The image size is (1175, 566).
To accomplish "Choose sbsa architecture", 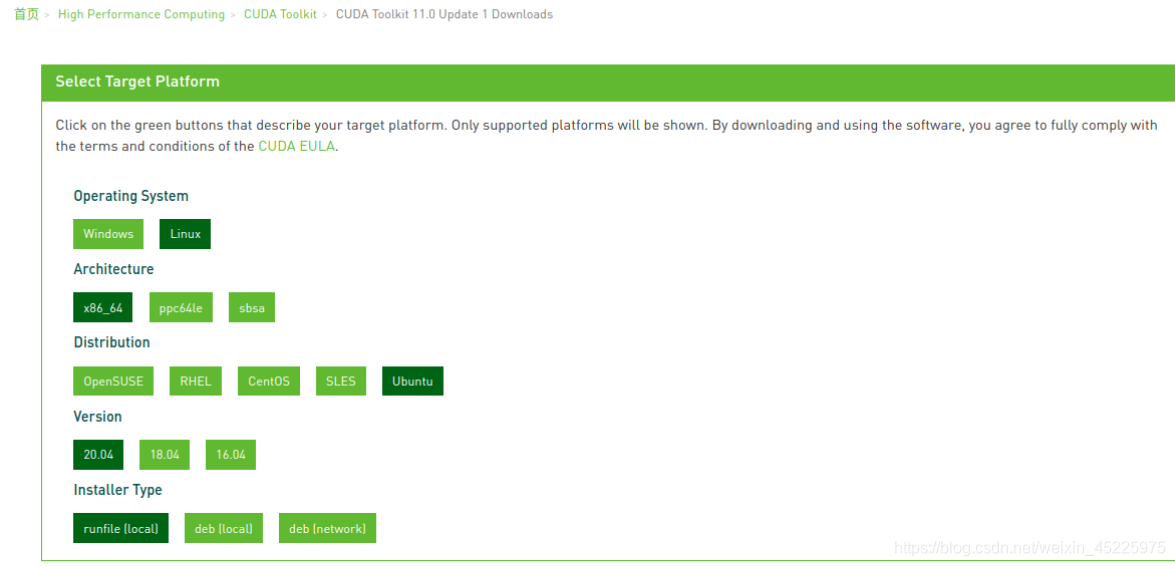I will [252, 307].
